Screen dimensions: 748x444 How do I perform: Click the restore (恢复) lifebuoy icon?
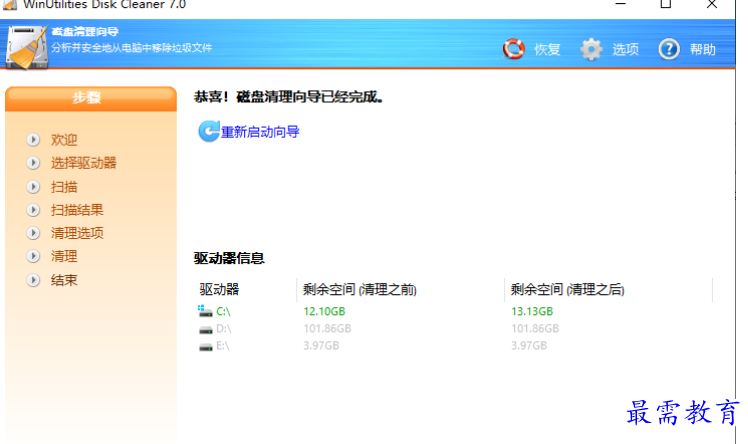pyautogui.click(x=514, y=49)
